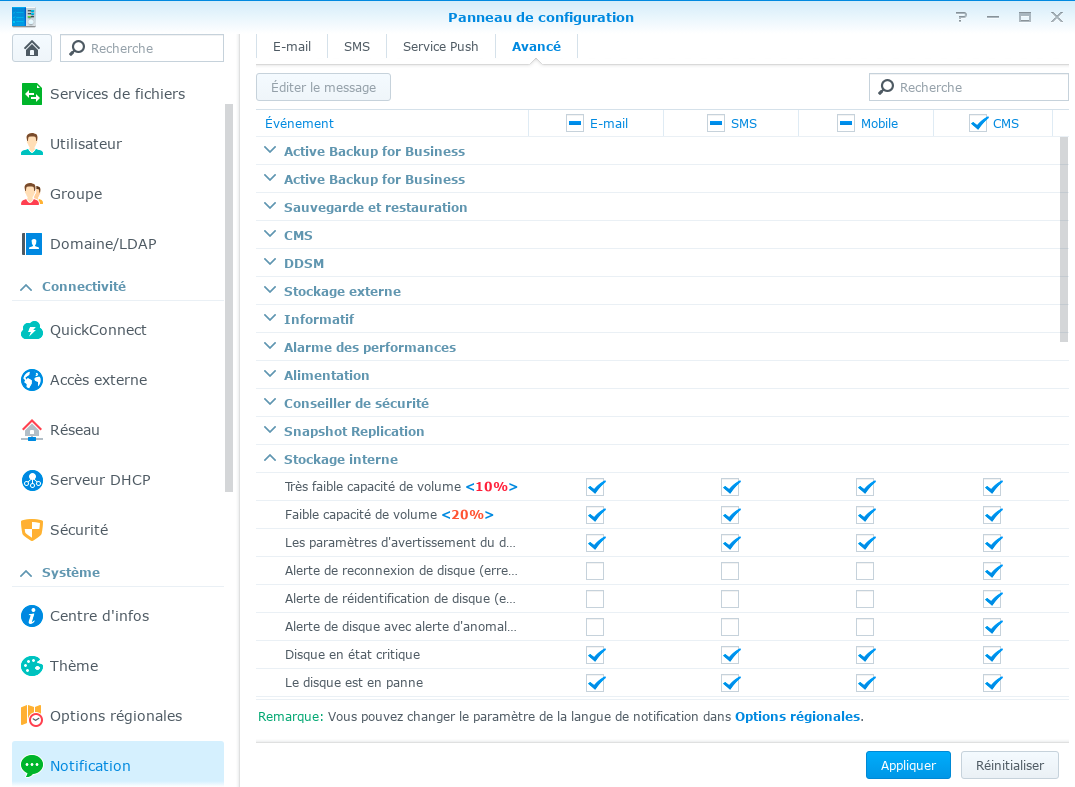The image size is (1075, 787).
Task: Open Centre d'infos icon
Action: 32,616
